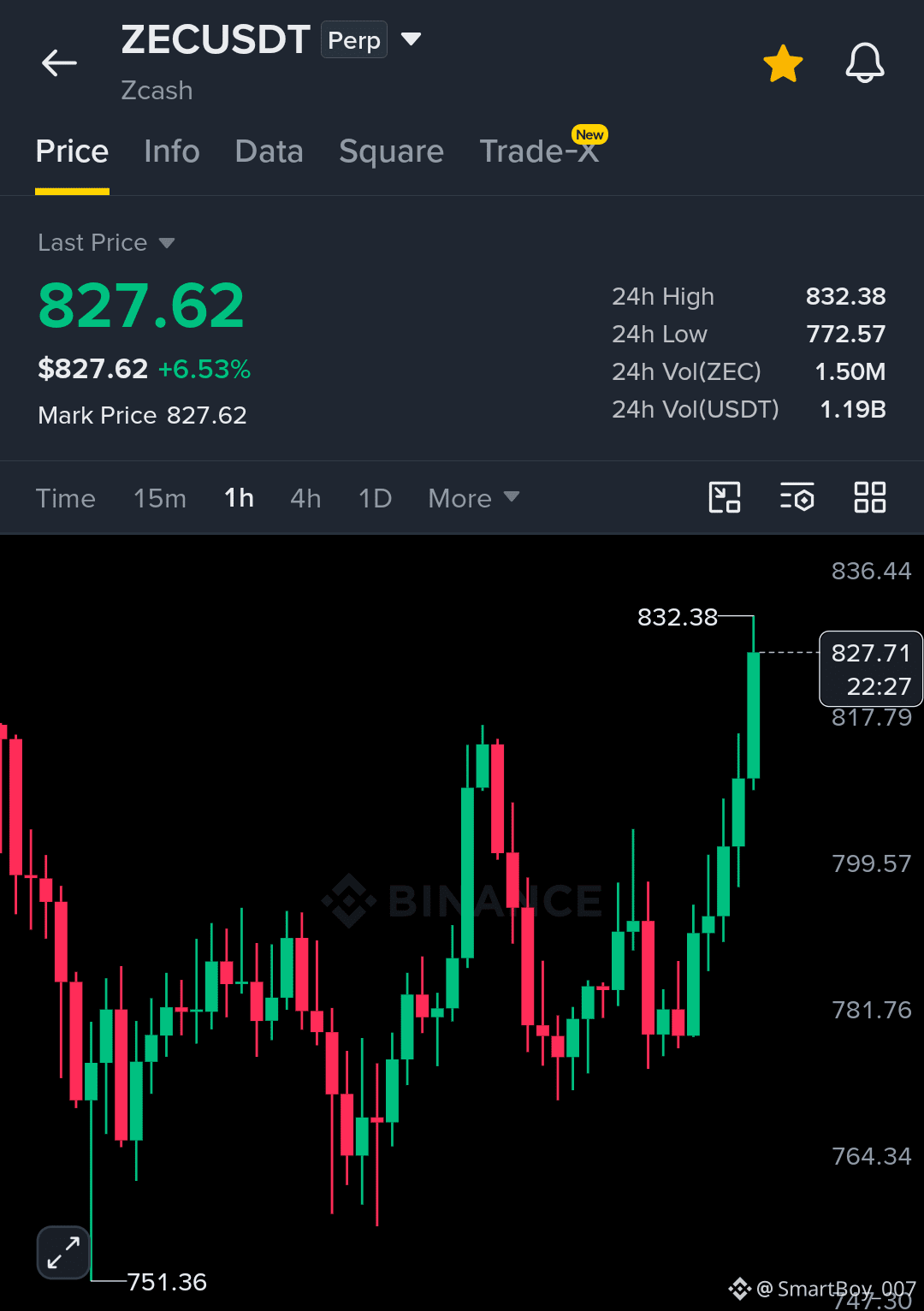The width and height of the screenshot is (924, 1311).
Task: Click the Zcash coin name subtitle
Action: (x=157, y=91)
